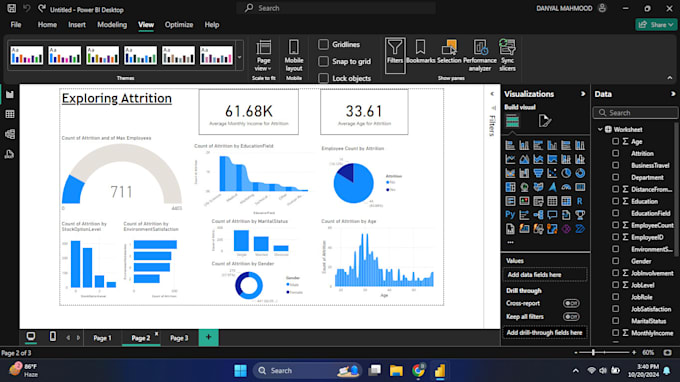Select the Azure map arrow visual

click(x=552, y=187)
